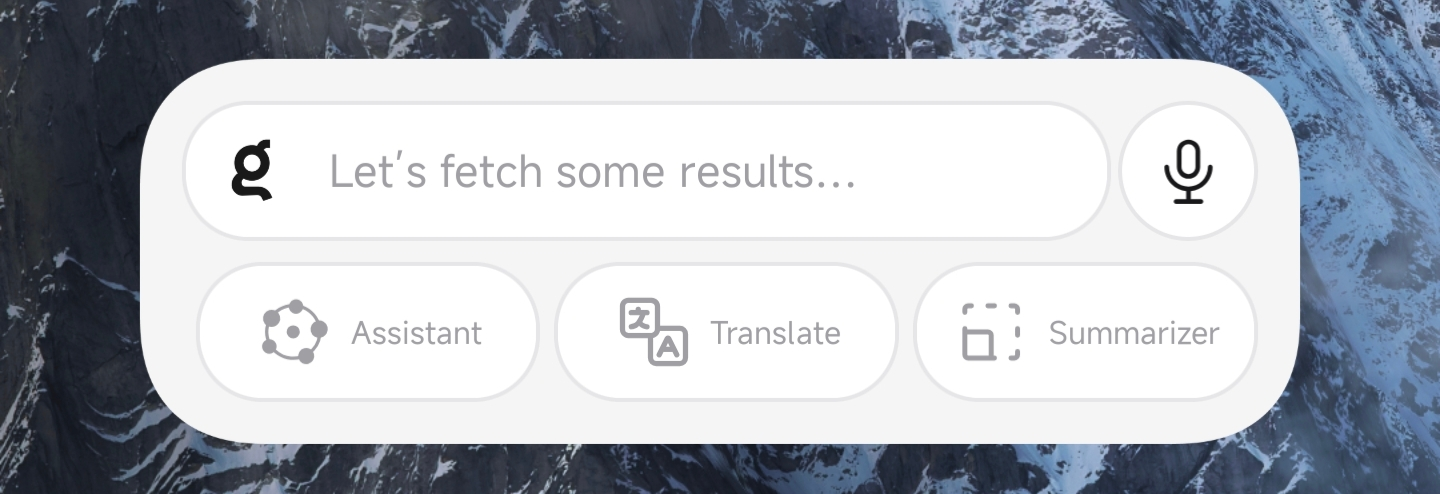This screenshot has width=1440, height=494.
Task: Click the black g logo icon
Action: (x=252, y=170)
